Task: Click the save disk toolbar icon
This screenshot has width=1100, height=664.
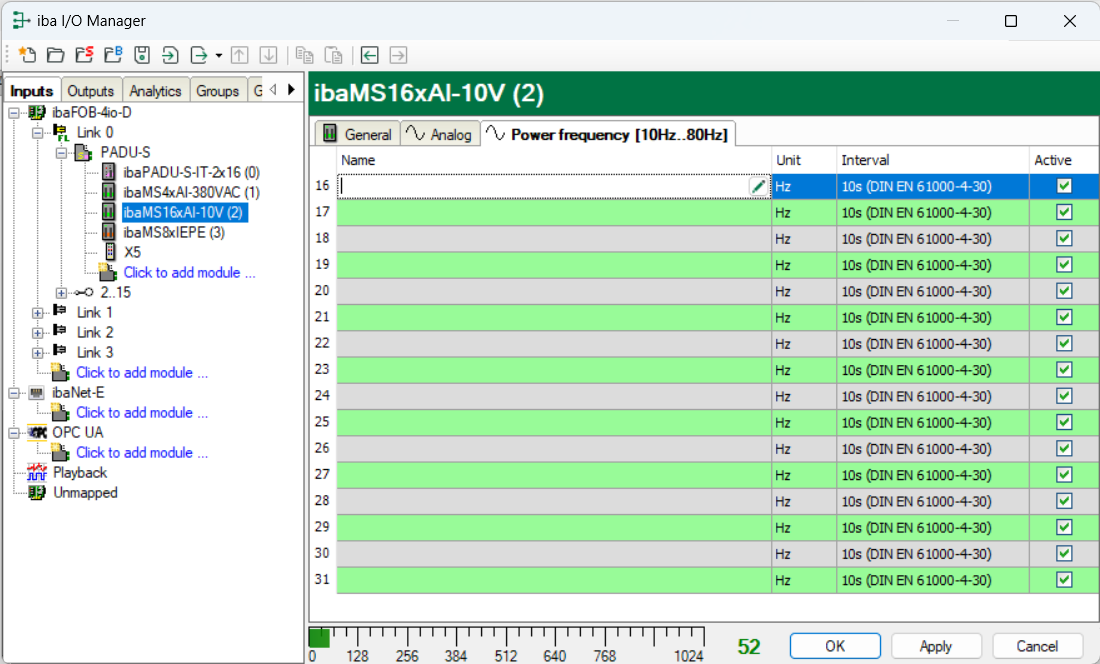Action: tap(142, 55)
